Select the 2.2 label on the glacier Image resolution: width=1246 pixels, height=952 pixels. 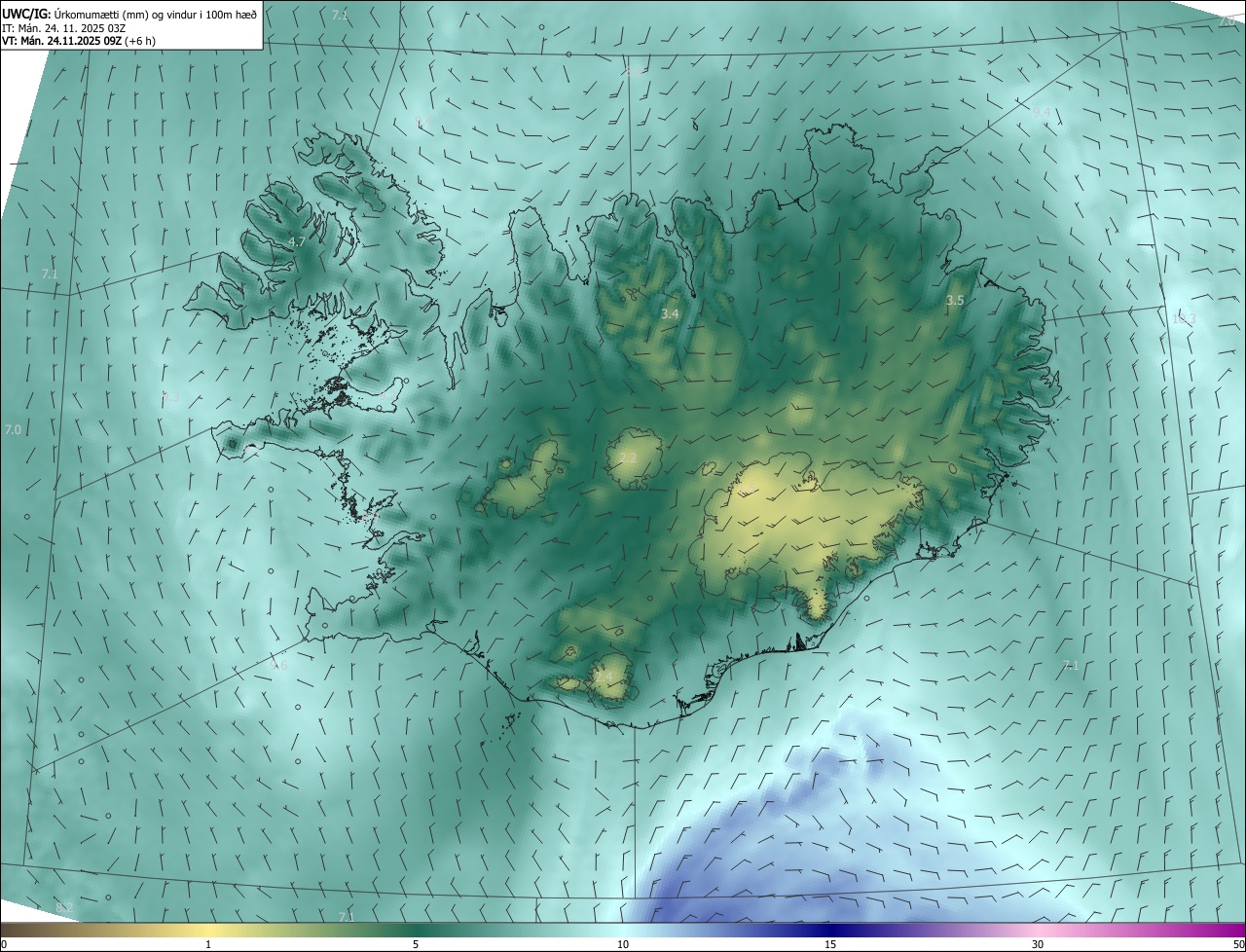coord(628,458)
